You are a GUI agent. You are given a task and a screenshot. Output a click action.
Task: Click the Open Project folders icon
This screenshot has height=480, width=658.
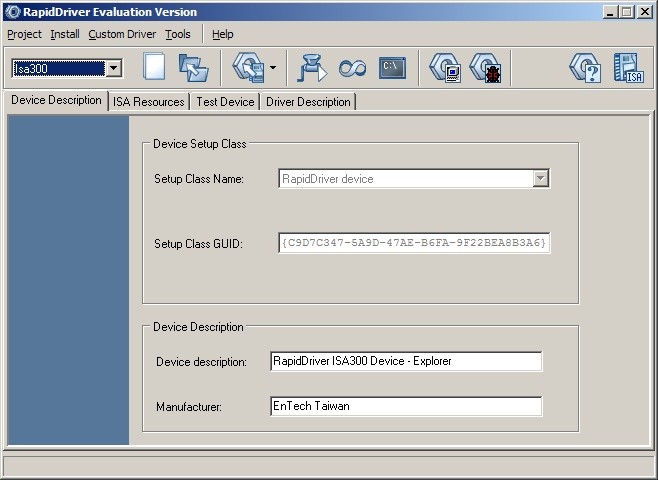(x=193, y=67)
